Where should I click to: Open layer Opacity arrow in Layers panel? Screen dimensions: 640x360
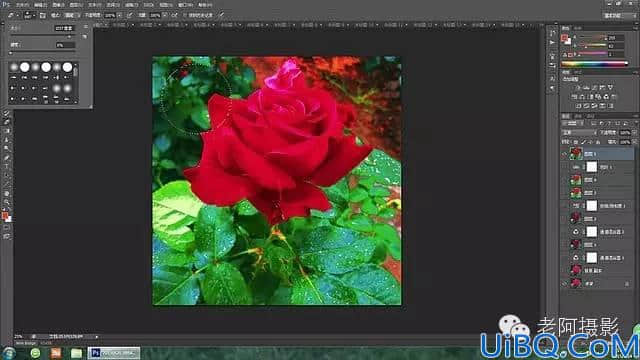(x=634, y=133)
